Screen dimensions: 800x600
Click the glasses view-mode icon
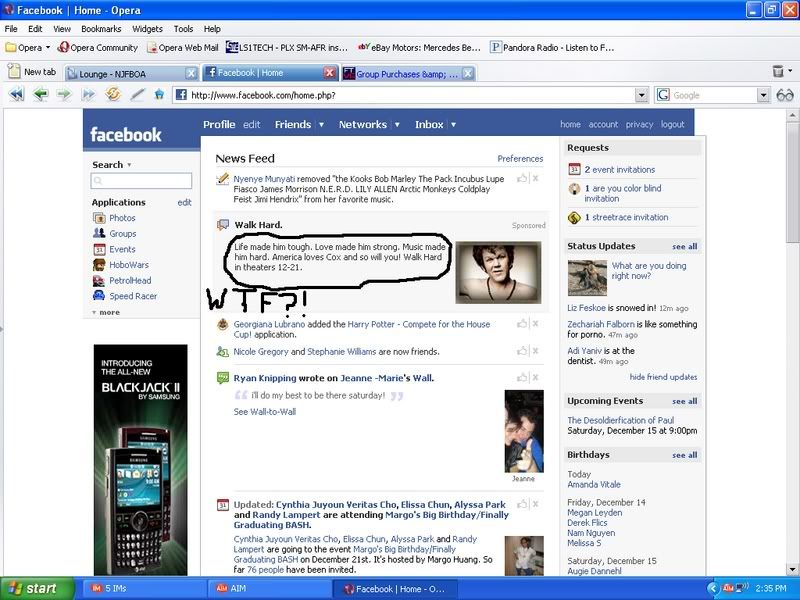pos(785,95)
